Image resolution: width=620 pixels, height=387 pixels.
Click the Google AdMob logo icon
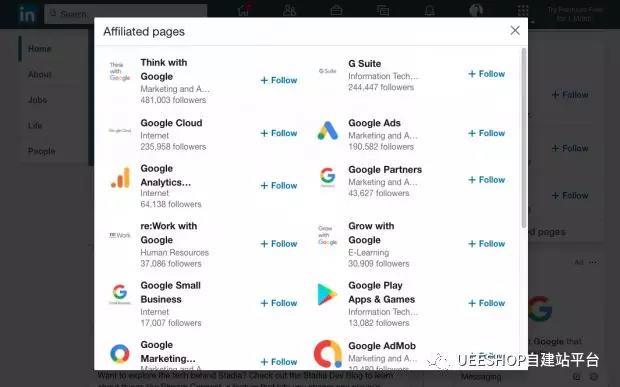click(328, 353)
